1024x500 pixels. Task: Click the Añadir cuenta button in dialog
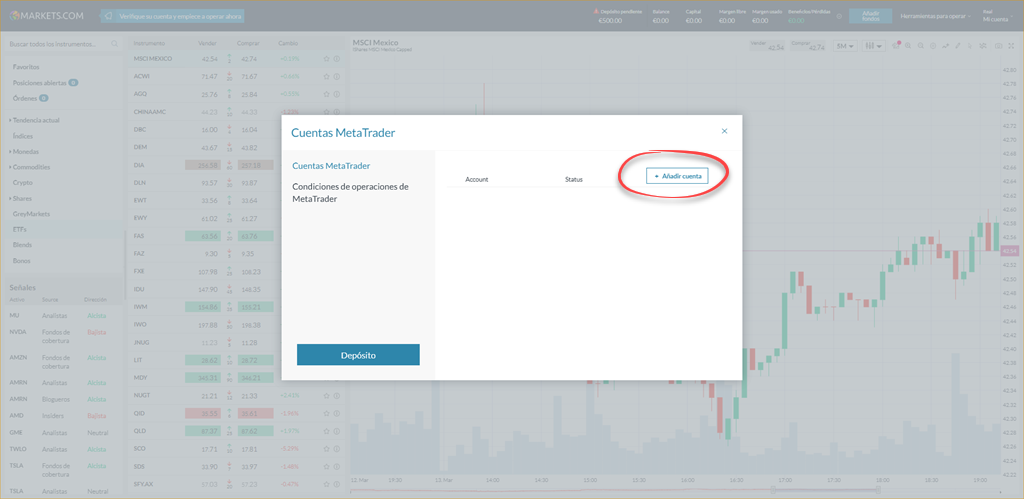(677, 176)
